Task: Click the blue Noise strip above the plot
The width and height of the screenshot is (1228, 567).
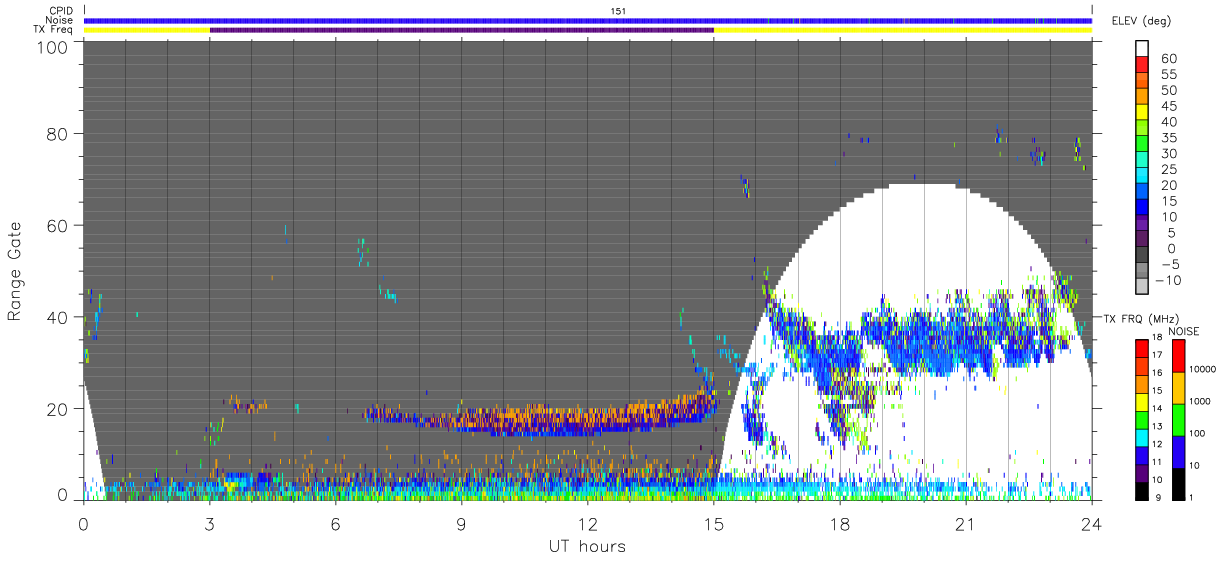Action: point(588,20)
